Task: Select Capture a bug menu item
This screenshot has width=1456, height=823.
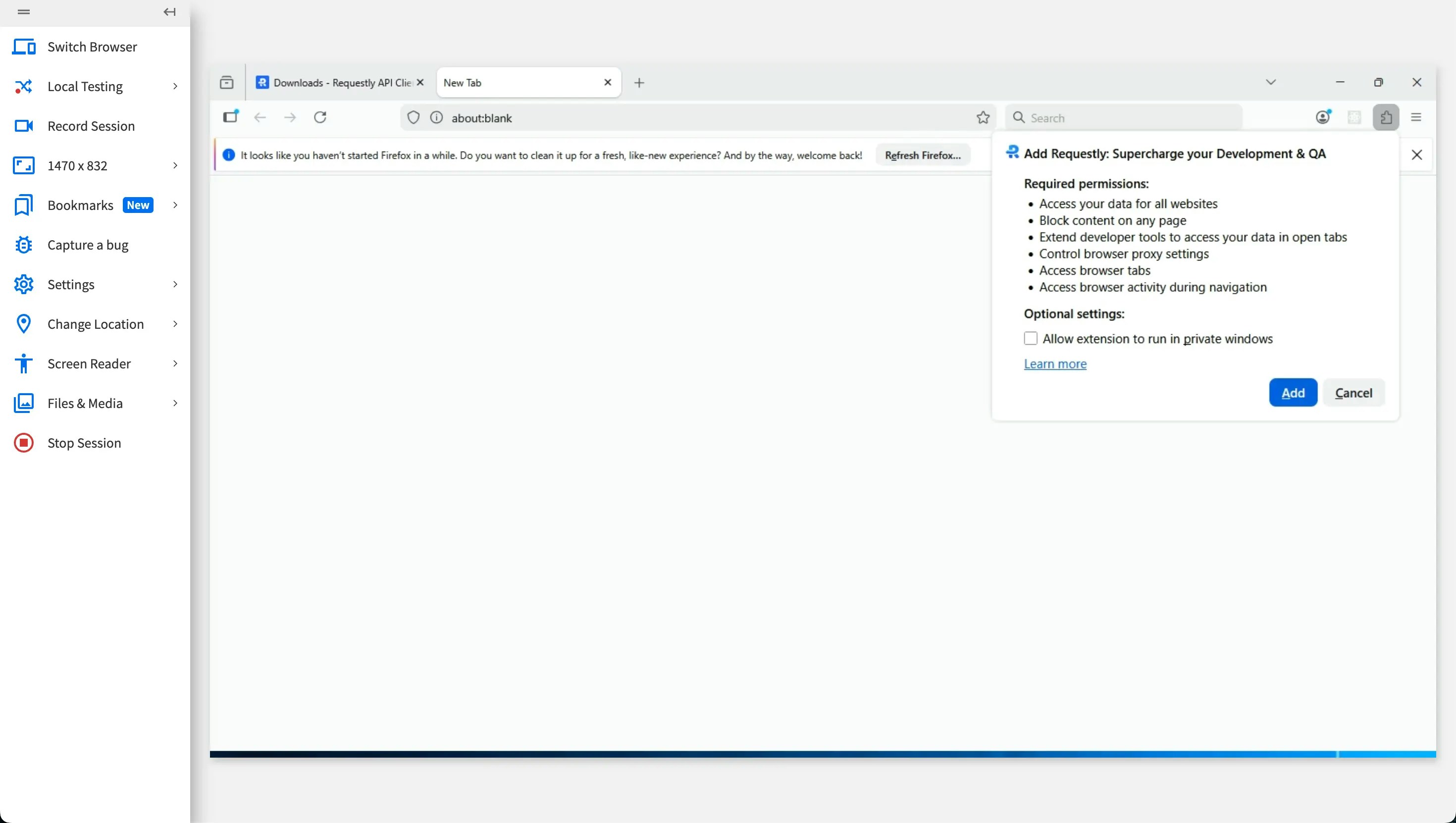Action: point(88,245)
